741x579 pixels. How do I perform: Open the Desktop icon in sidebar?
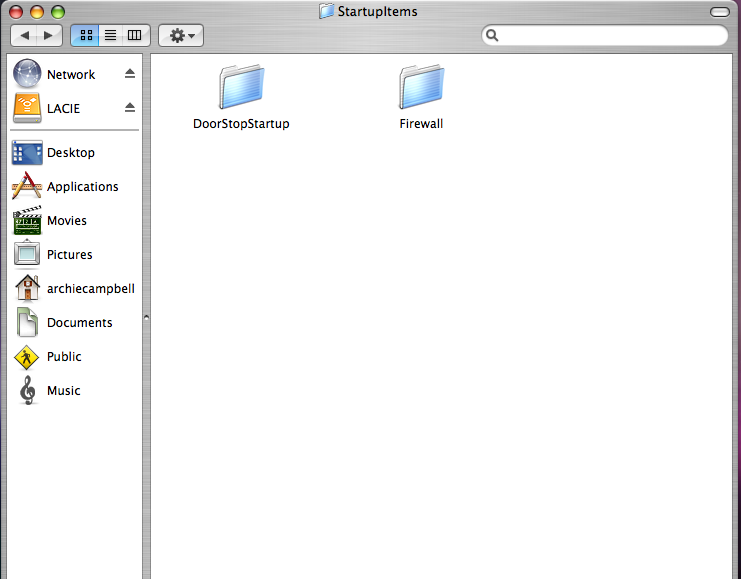pos(27,153)
